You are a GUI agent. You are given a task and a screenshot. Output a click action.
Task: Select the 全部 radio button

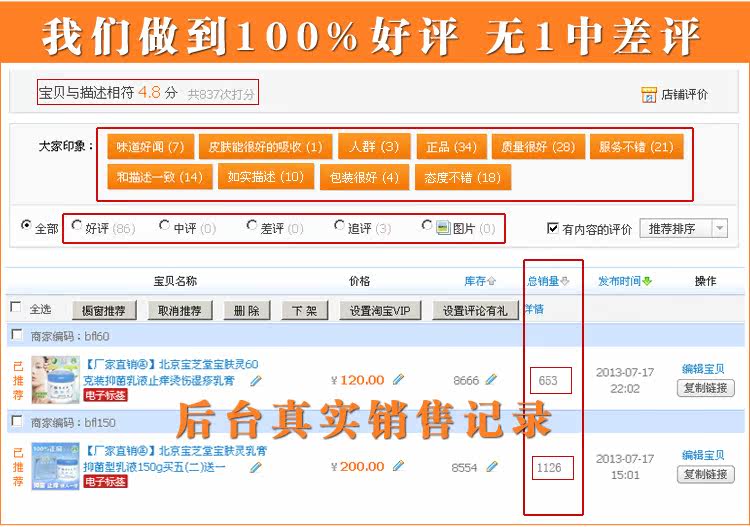click(x=26, y=225)
